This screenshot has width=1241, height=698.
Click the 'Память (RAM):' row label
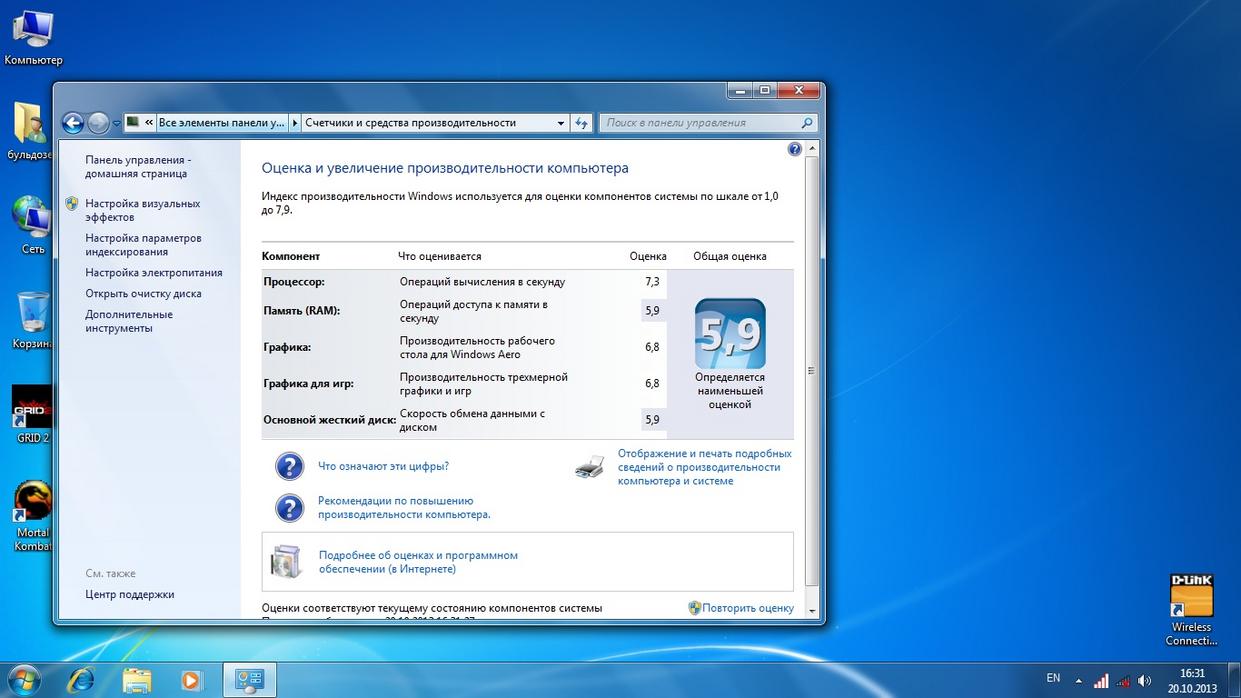point(302,311)
